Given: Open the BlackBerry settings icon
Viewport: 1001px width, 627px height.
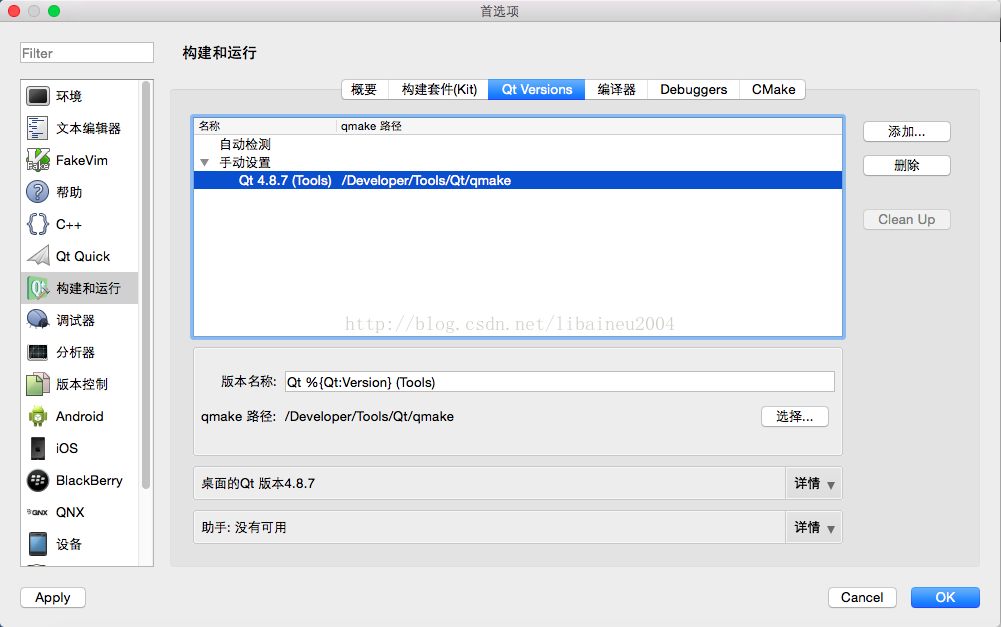Looking at the screenshot, I should point(38,480).
